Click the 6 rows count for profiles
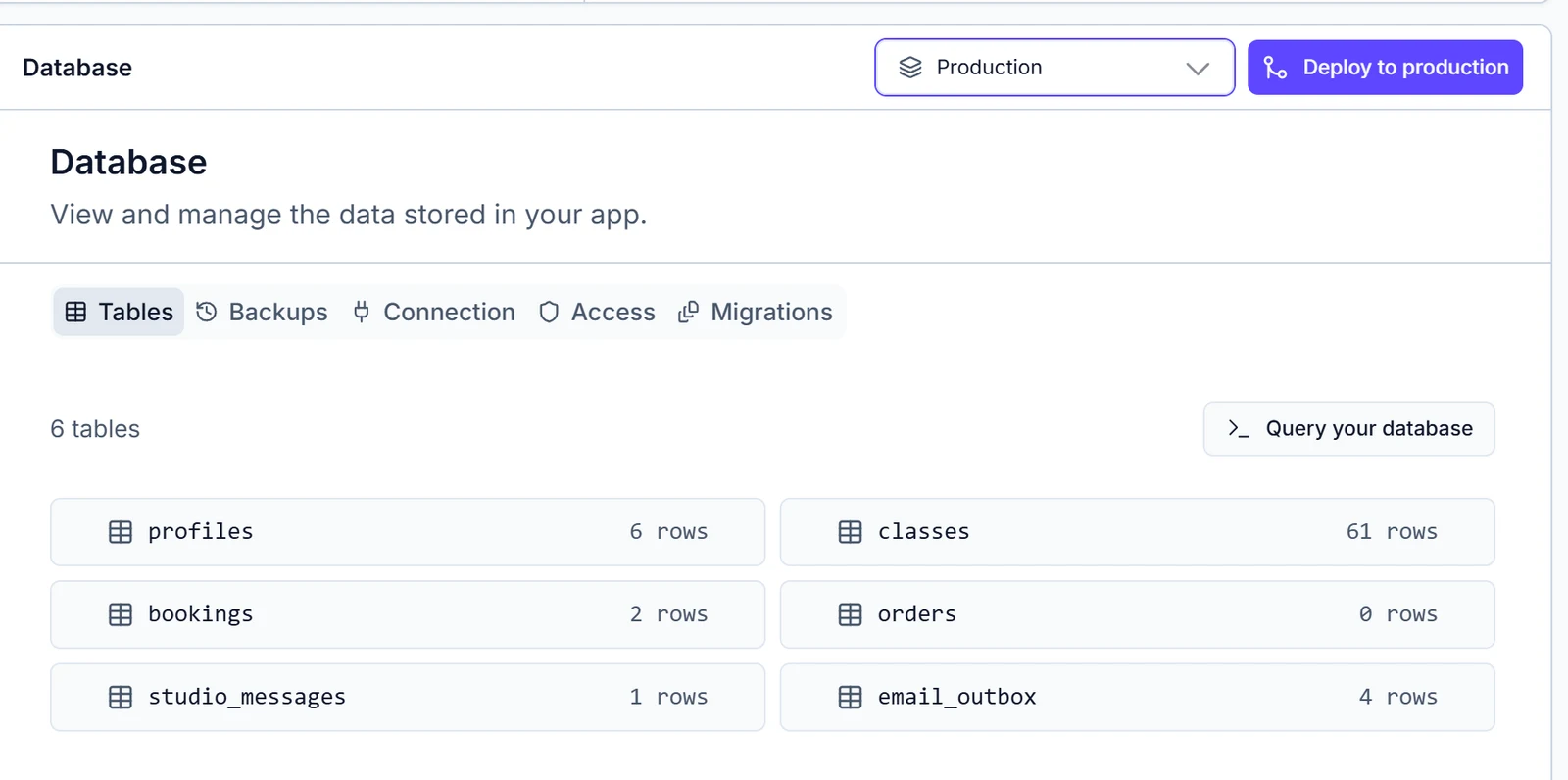The width and height of the screenshot is (1568, 780). pyautogui.click(x=668, y=532)
